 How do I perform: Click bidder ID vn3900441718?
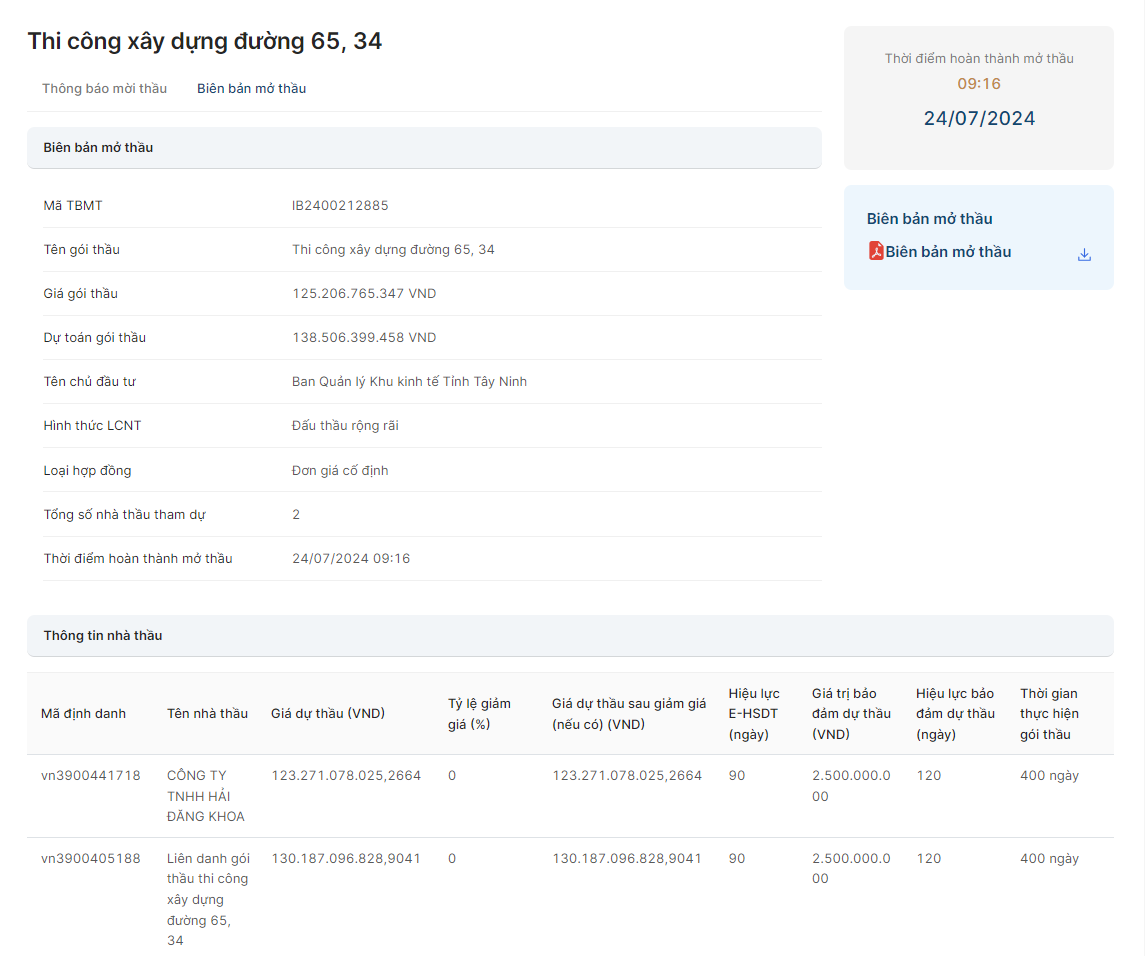(91, 776)
